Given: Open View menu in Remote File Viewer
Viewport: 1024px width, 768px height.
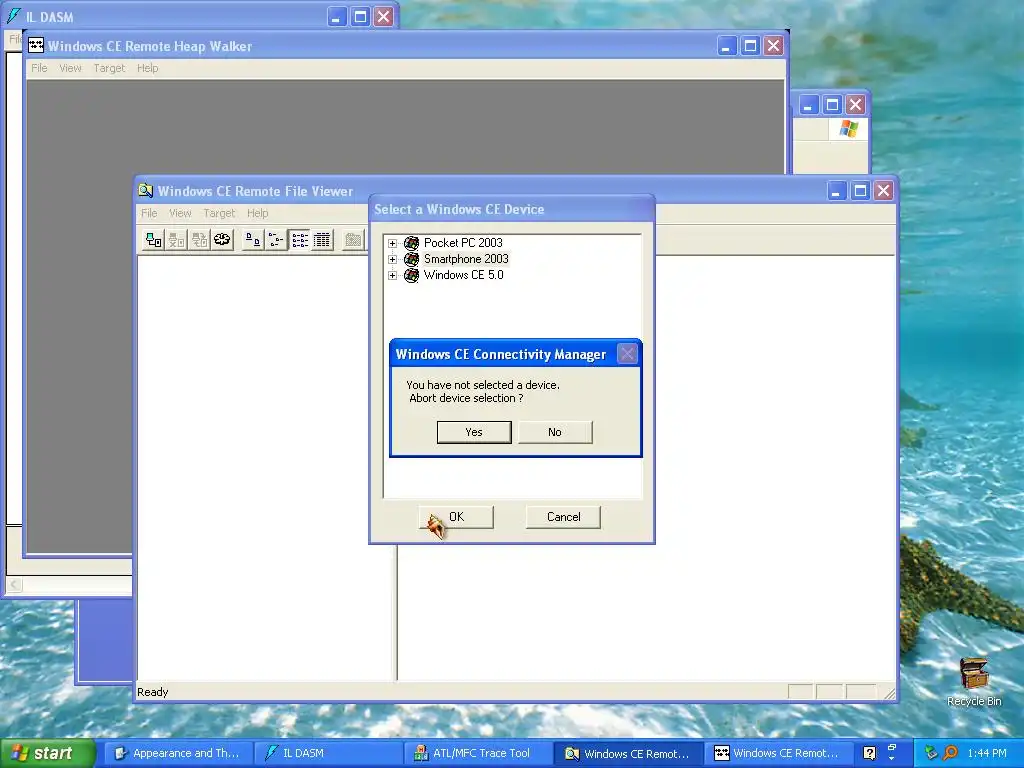Looking at the screenshot, I should click(x=180, y=213).
